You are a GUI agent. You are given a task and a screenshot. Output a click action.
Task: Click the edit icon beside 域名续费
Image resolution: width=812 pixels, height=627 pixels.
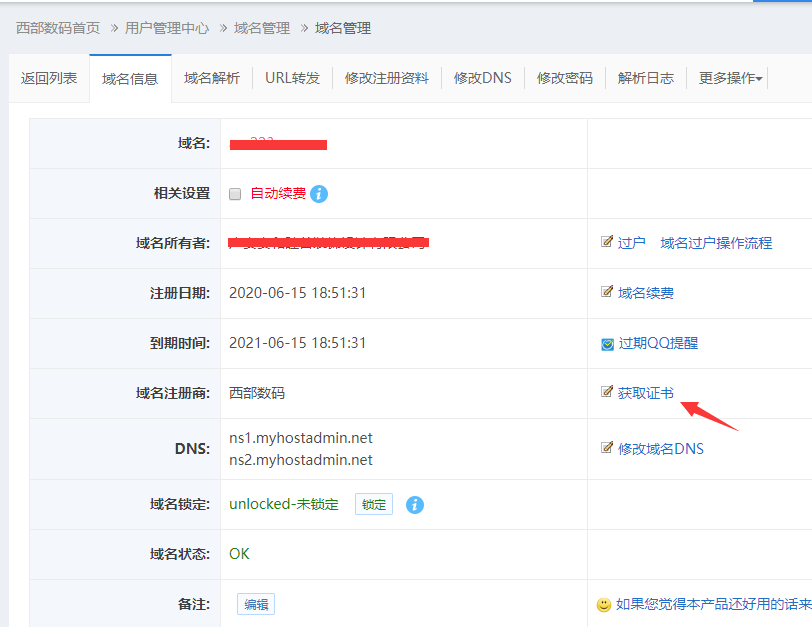(606, 292)
